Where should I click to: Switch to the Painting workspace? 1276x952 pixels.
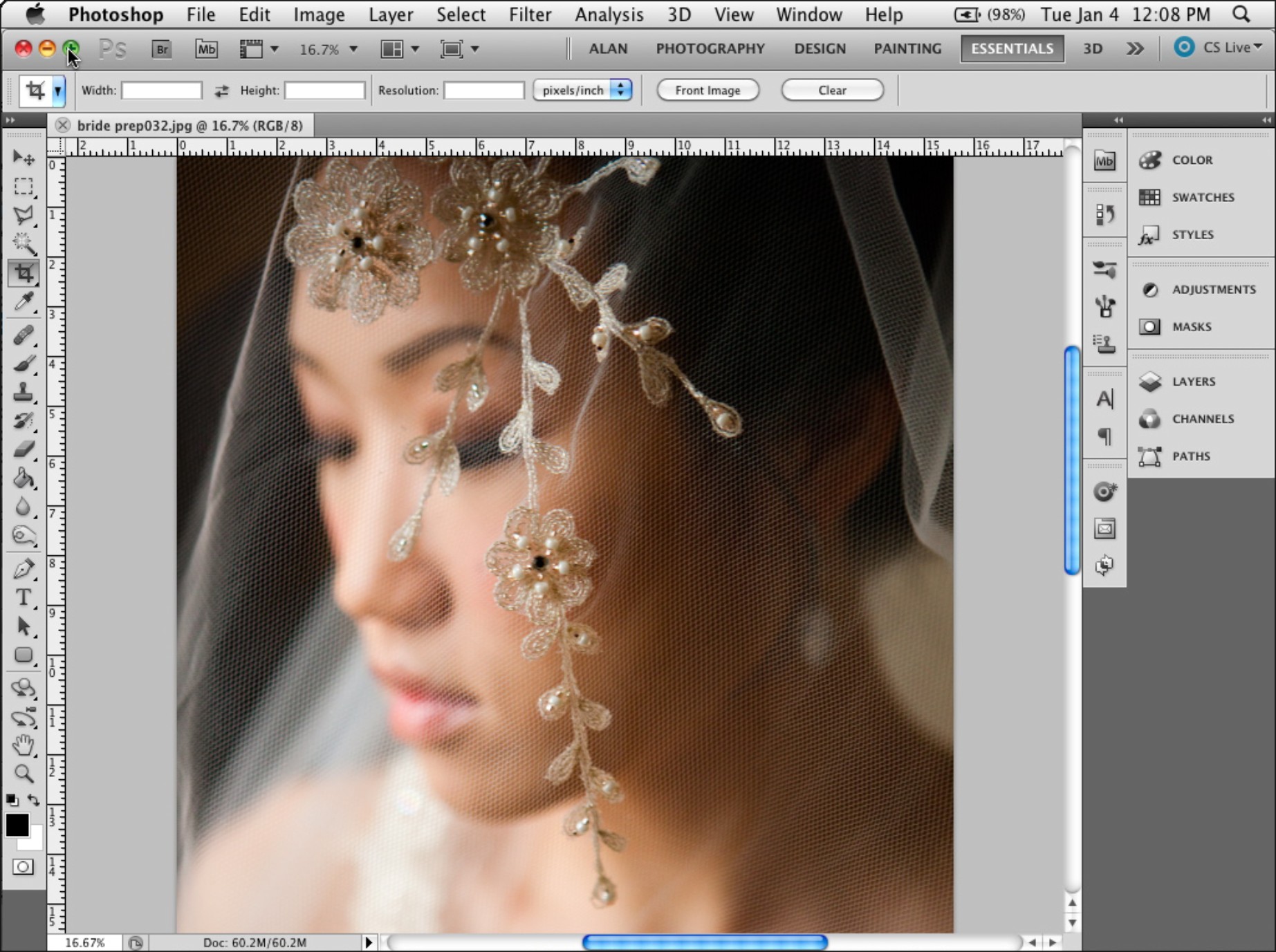pyautogui.click(x=907, y=48)
